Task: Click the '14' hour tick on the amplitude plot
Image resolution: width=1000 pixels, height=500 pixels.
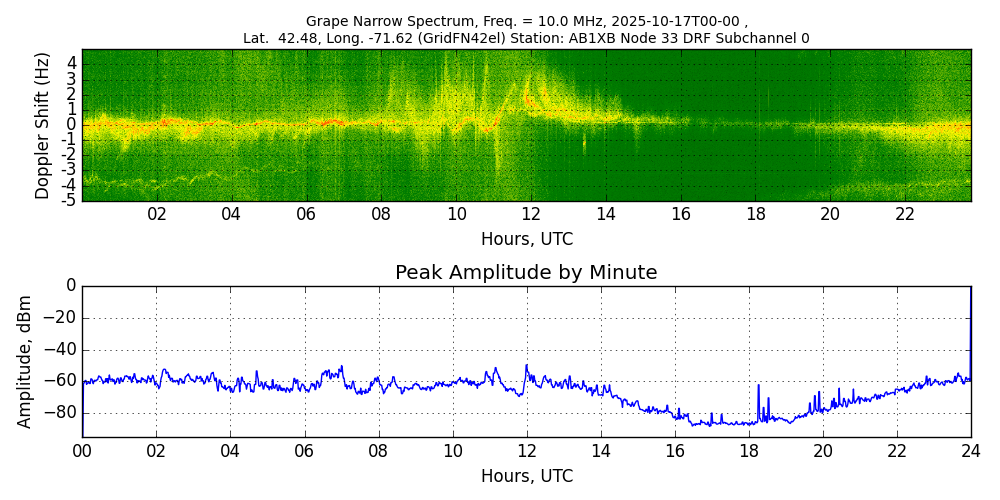Action: (601, 452)
